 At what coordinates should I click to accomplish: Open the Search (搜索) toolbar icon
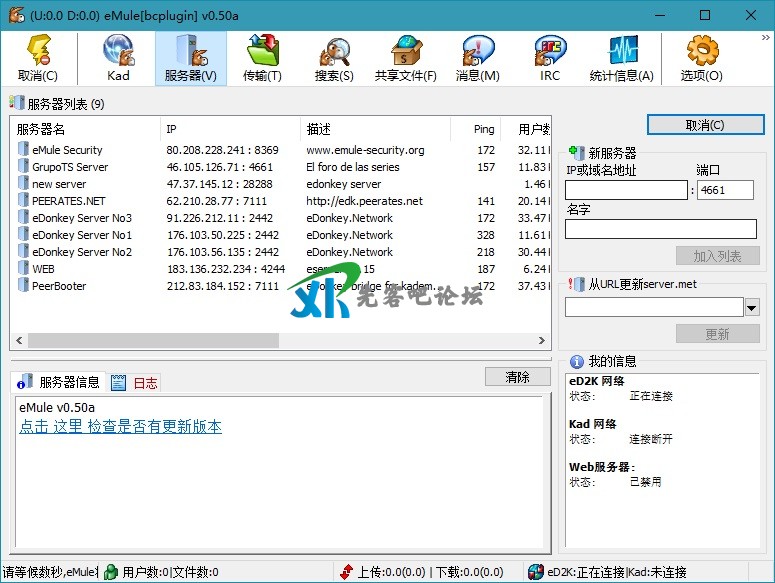pyautogui.click(x=333, y=51)
